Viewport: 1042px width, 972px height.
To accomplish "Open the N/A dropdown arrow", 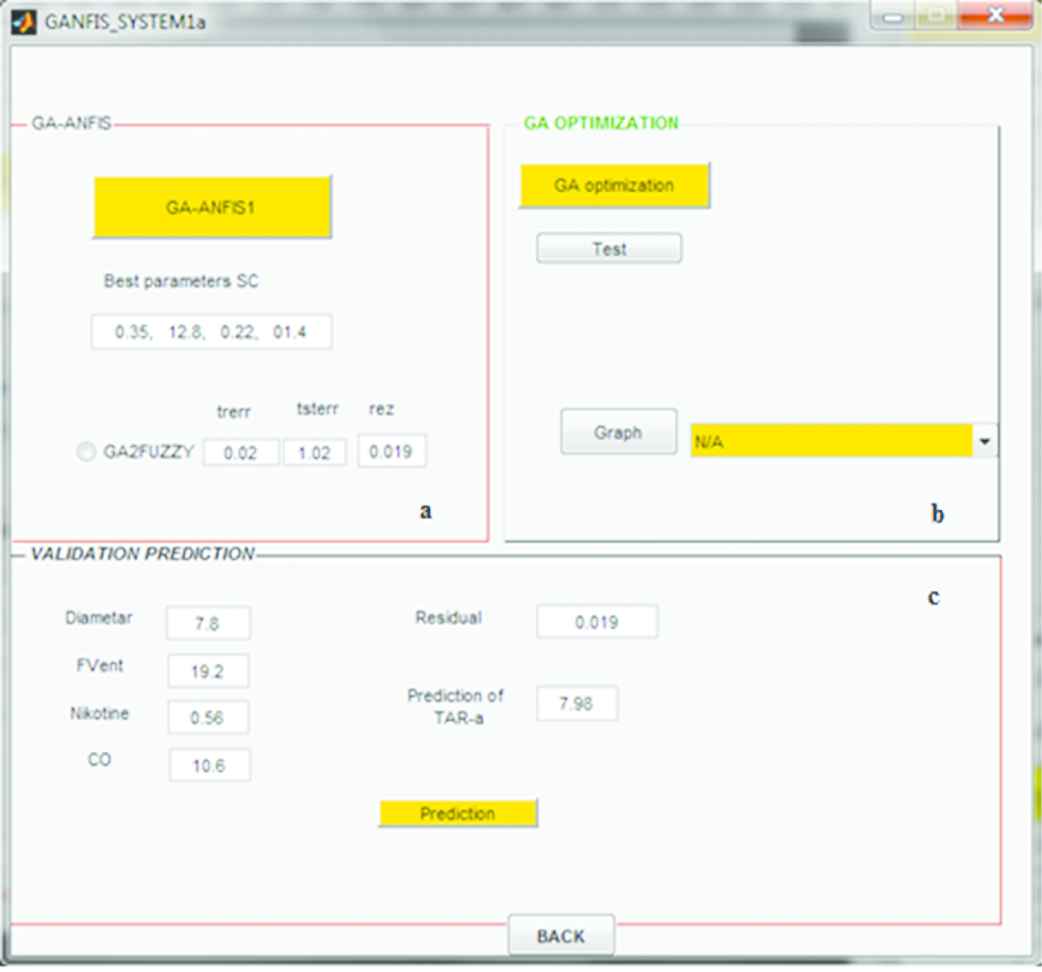I will [987, 441].
